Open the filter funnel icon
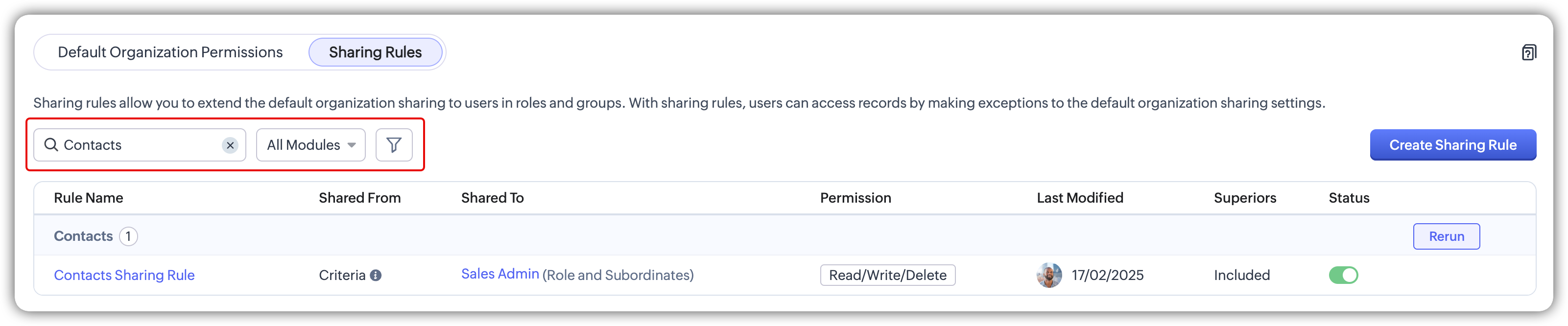 [x=394, y=145]
